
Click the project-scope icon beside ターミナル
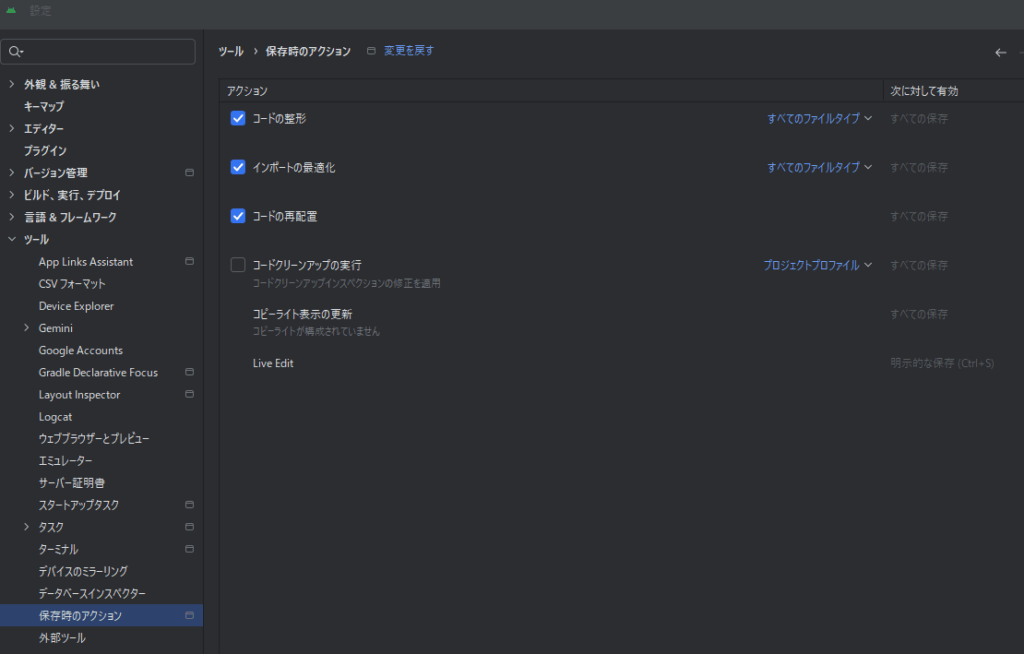point(189,549)
